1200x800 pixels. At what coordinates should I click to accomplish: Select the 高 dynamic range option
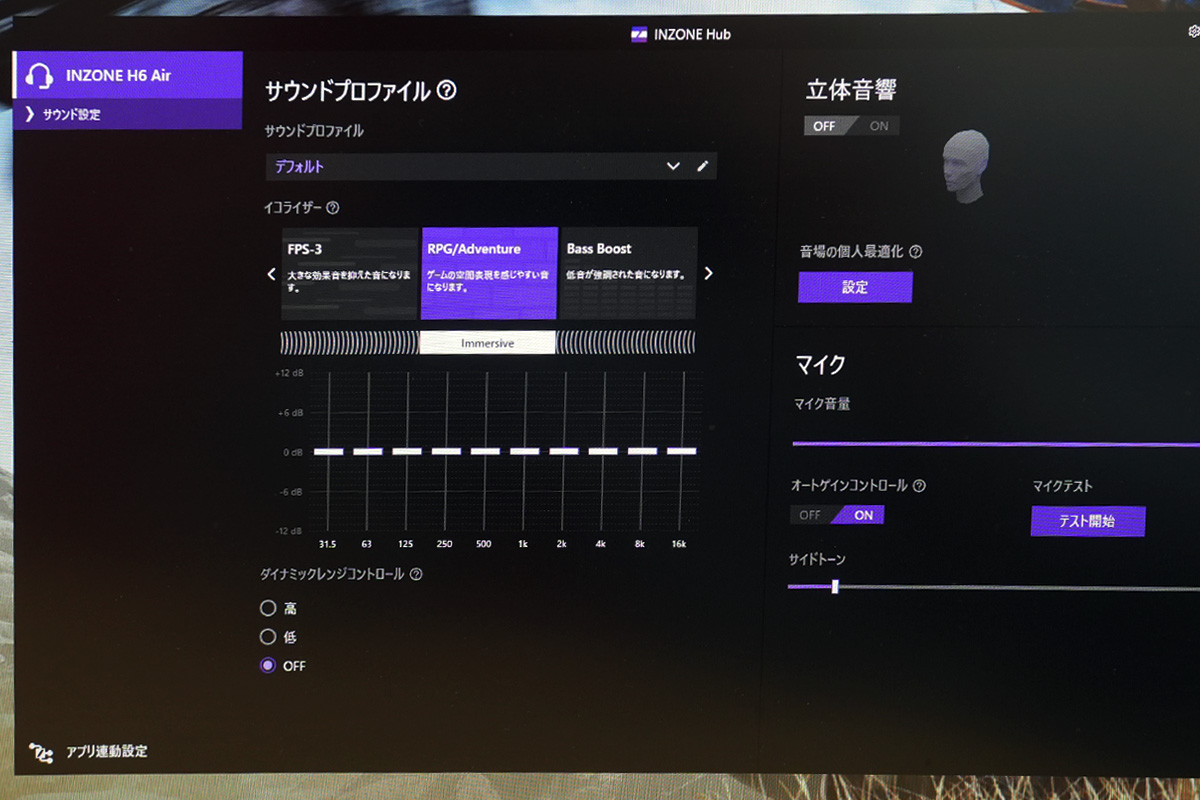(267, 608)
